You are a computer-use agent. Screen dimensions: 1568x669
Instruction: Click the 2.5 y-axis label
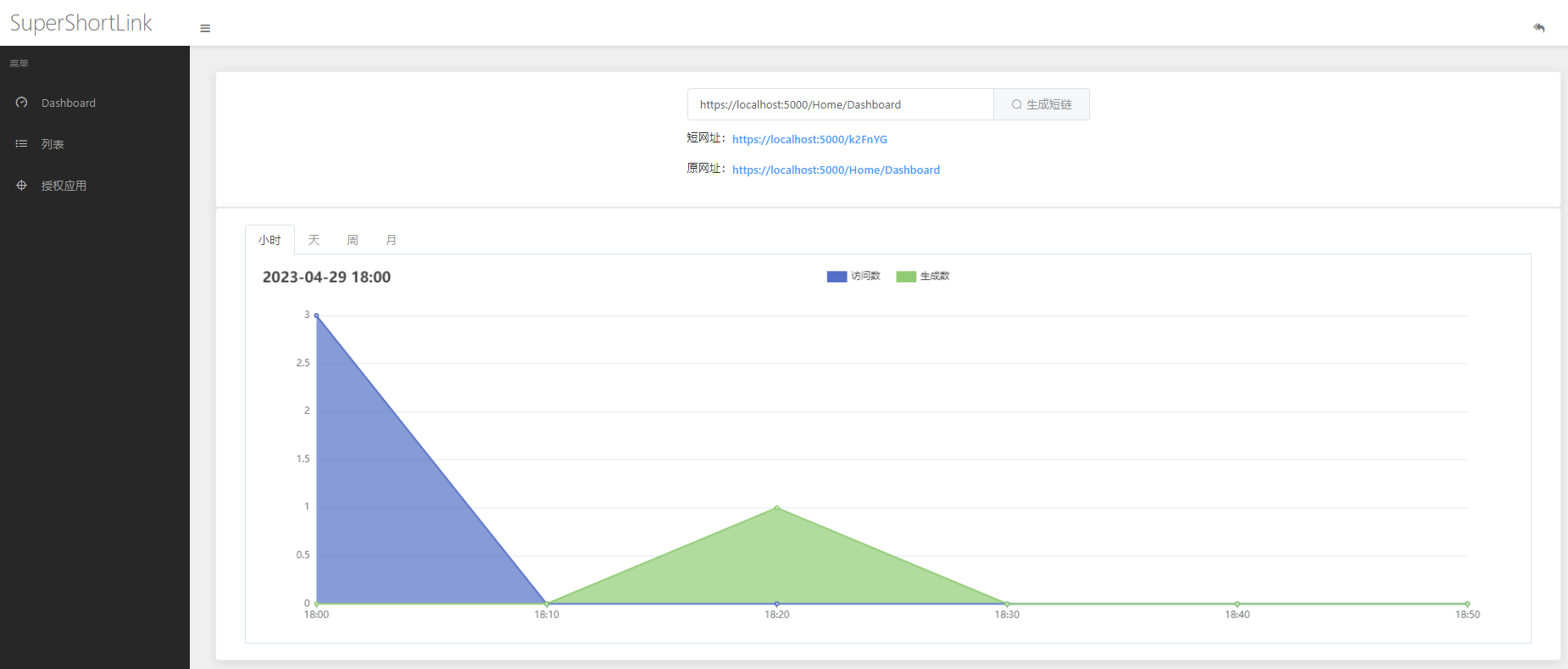pyautogui.click(x=303, y=363)
